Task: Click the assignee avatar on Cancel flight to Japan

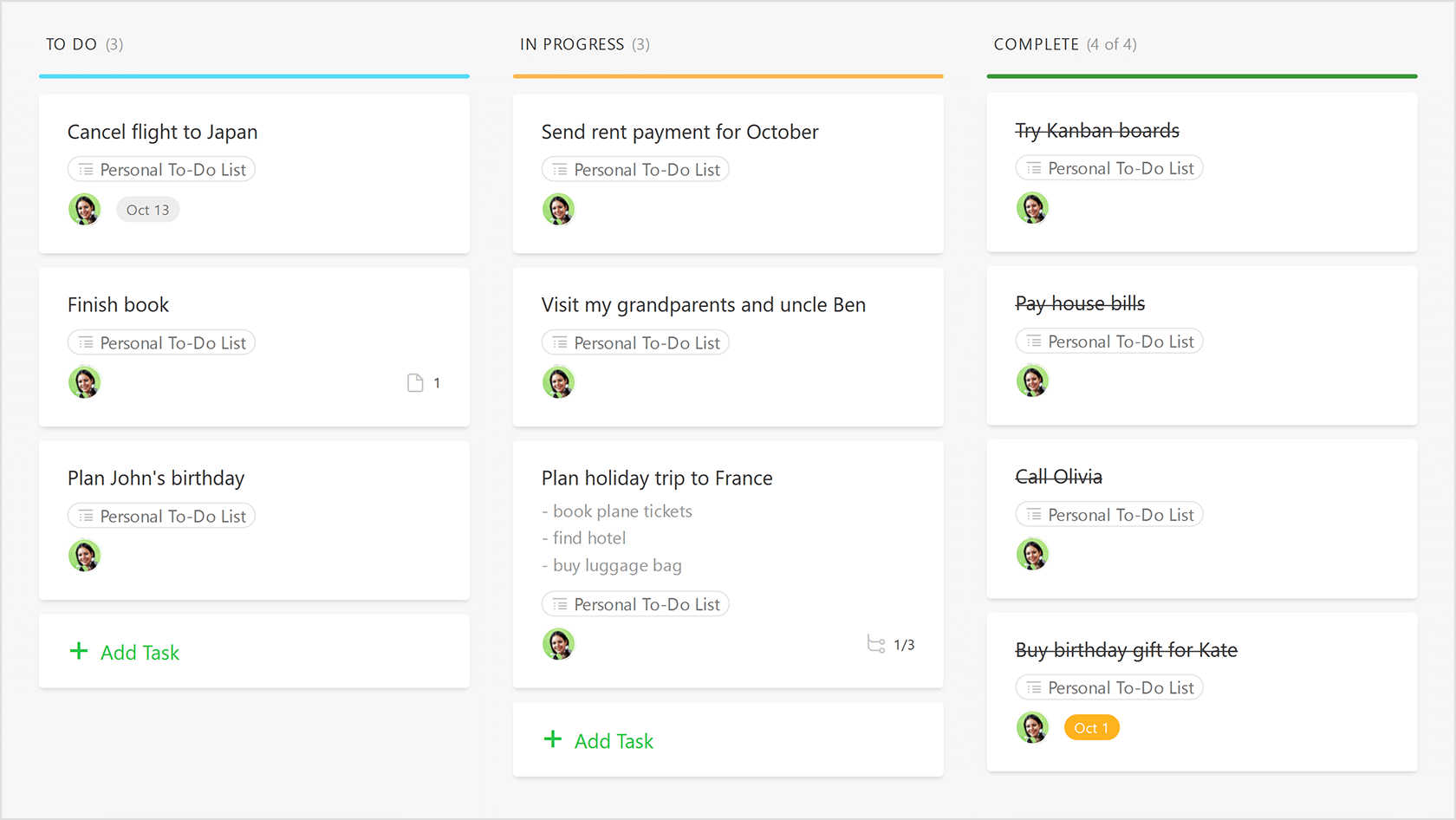Action: [84, 209]
